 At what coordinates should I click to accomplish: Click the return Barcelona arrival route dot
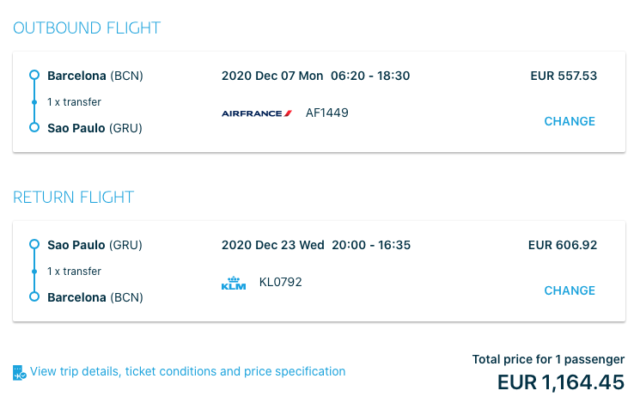coord(34,296)
